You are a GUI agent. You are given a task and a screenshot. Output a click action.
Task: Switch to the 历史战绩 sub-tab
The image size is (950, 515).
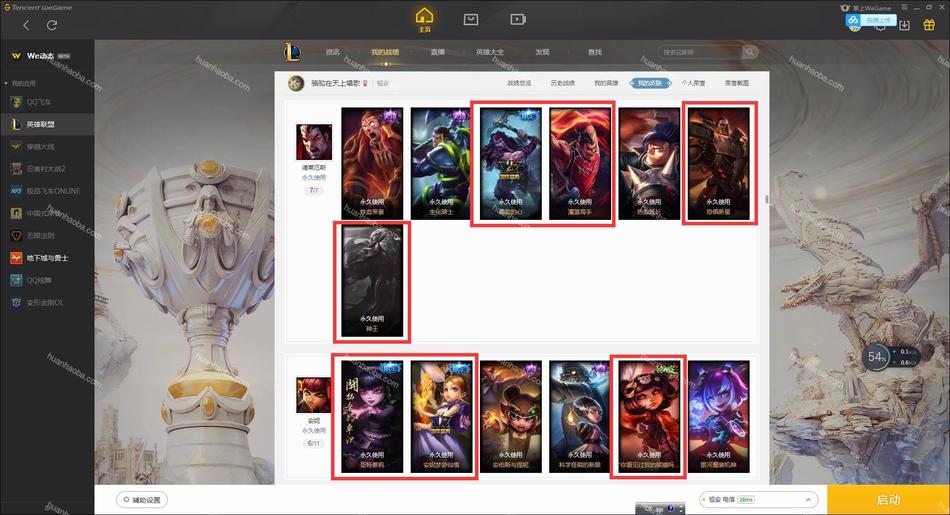coord(562,83)
